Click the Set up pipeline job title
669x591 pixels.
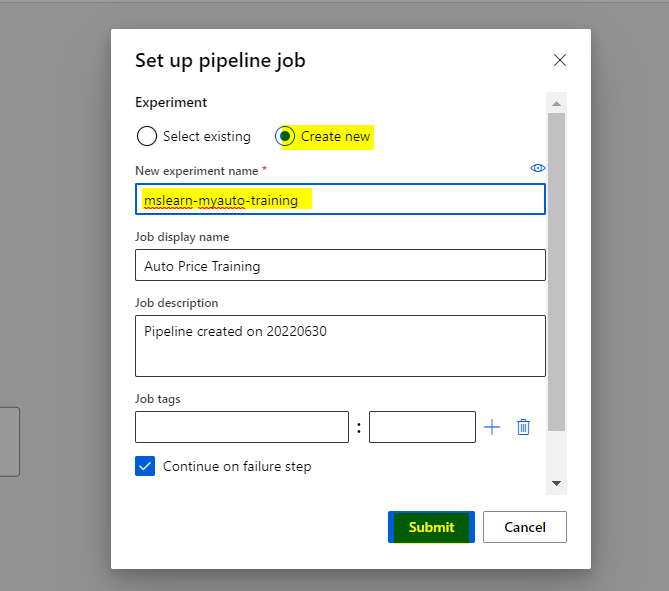(x=220, y=60)
